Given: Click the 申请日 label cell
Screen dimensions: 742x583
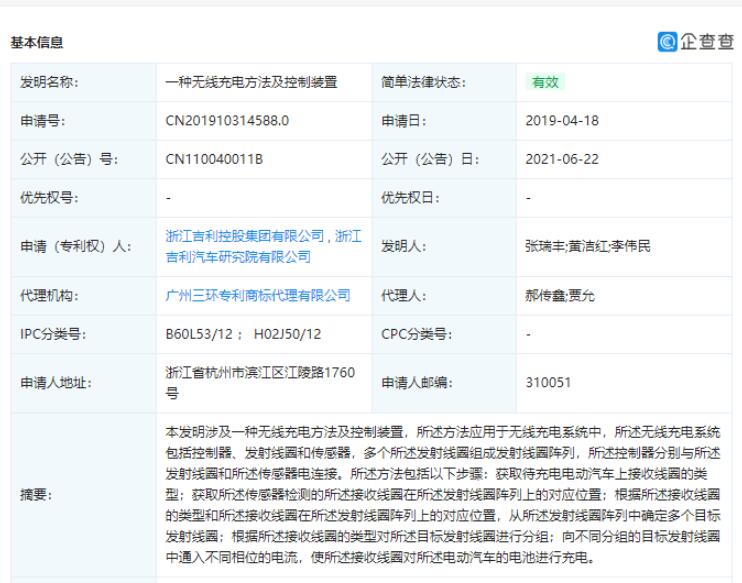Looking at the screenshot, I should pyautogui.click(x=444, y=121).
